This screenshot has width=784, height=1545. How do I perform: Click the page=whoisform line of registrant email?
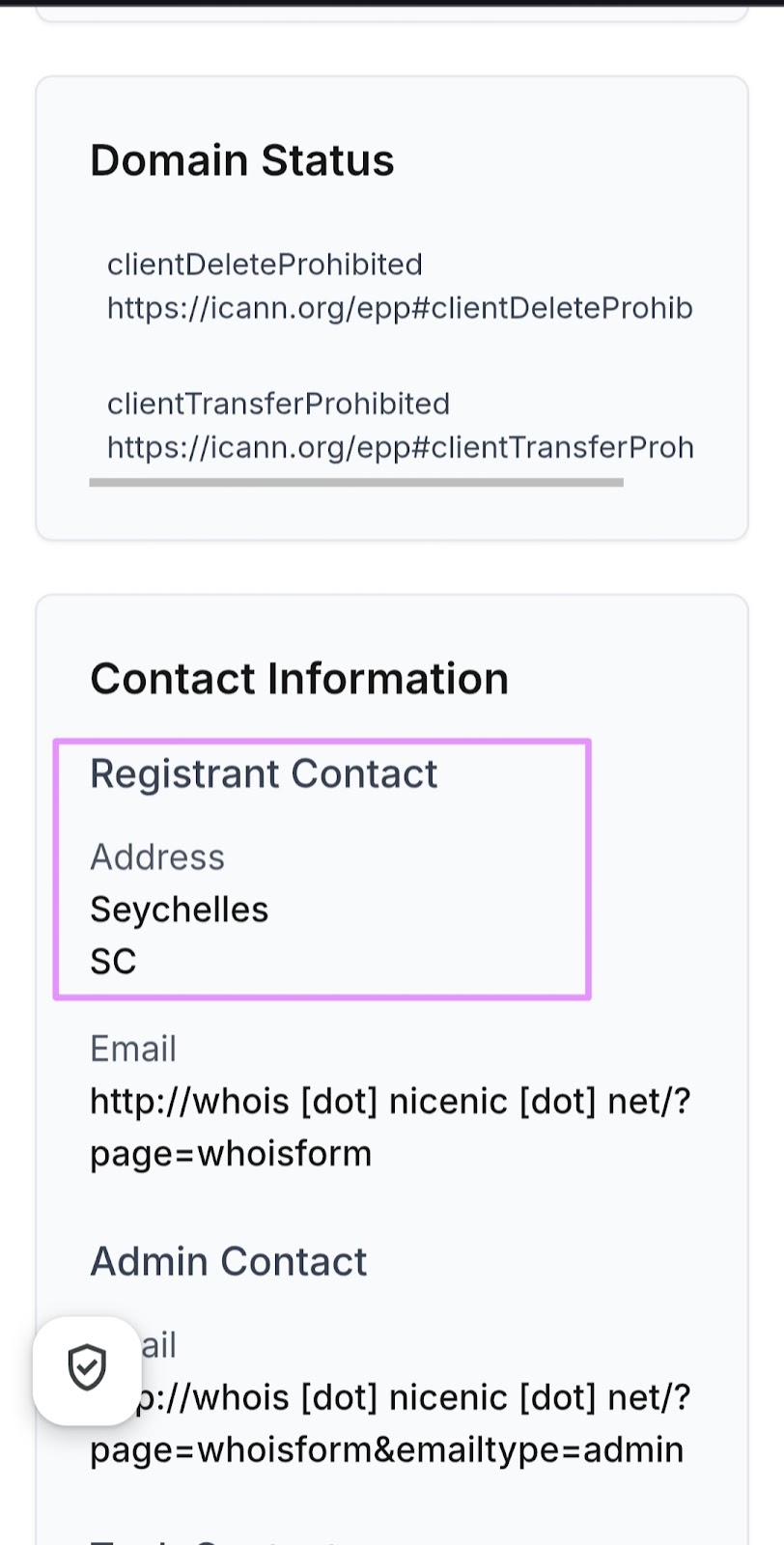pyautogui.click(x=231, y=1154)
